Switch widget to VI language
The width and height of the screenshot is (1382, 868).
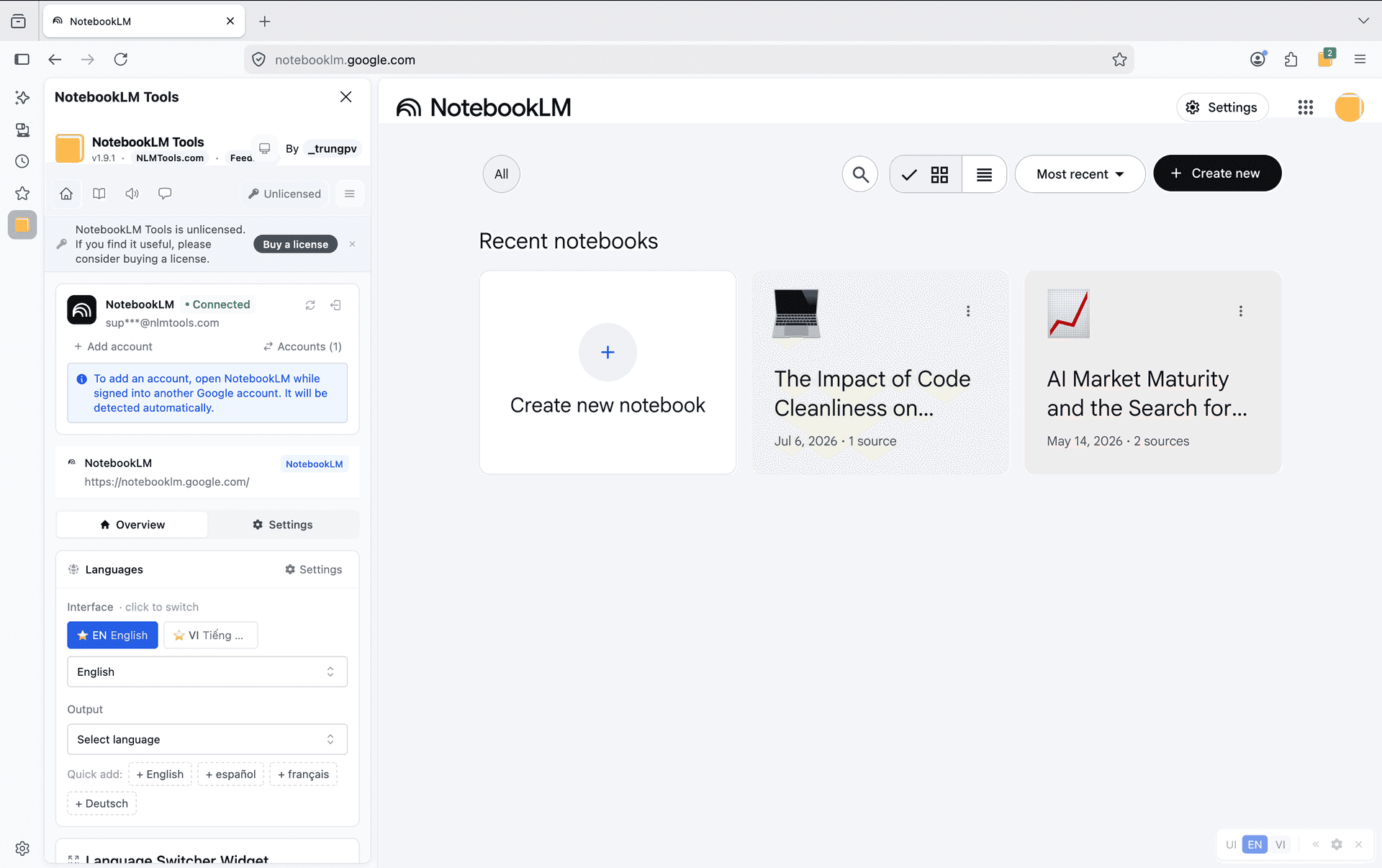coord(1280,844)
